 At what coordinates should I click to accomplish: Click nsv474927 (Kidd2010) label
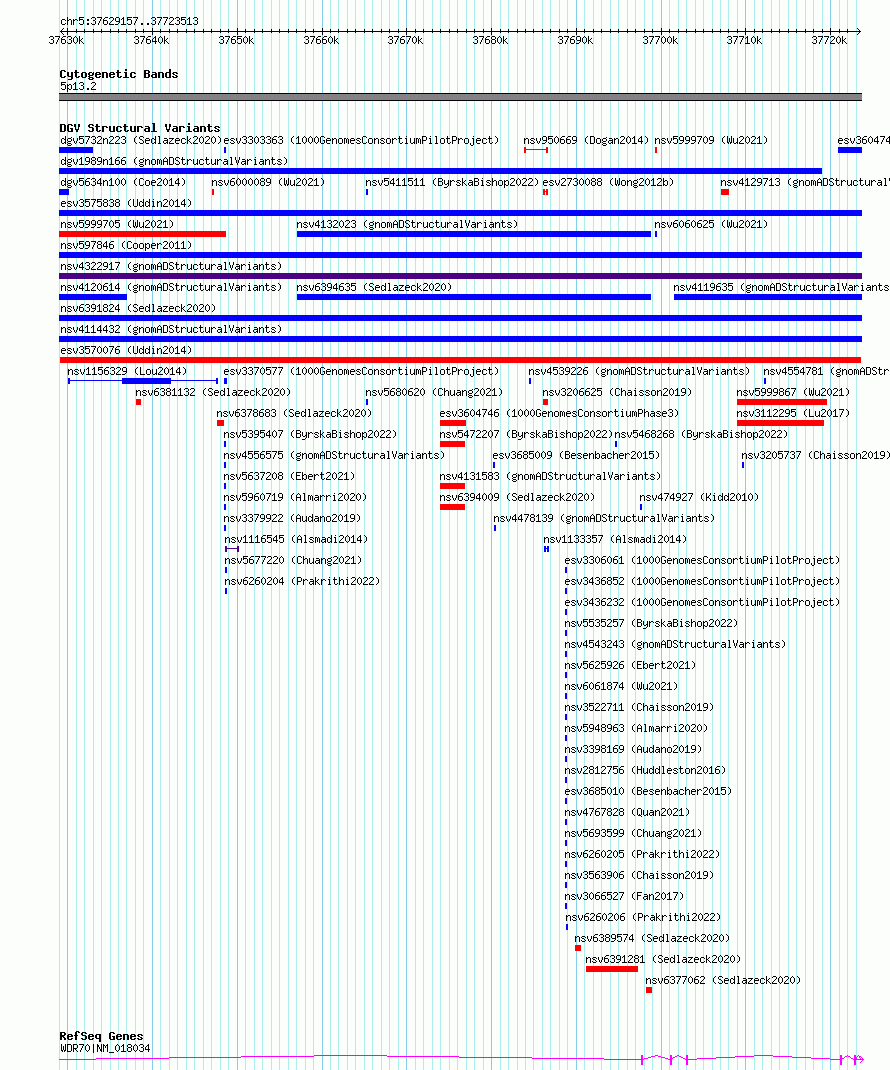[x=699, y=497]
